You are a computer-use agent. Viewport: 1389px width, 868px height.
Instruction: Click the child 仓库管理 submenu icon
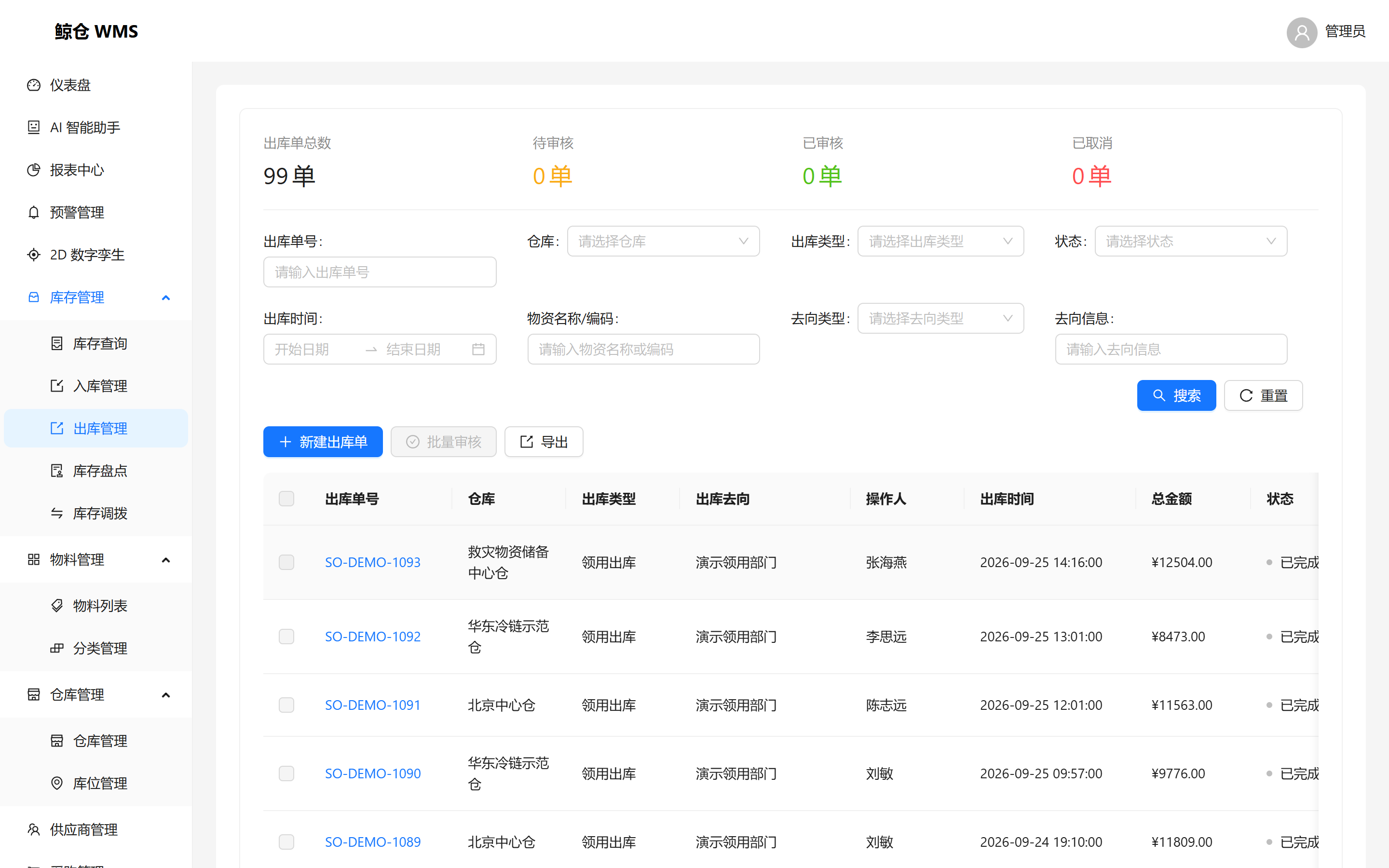click(x=57, y=741)
